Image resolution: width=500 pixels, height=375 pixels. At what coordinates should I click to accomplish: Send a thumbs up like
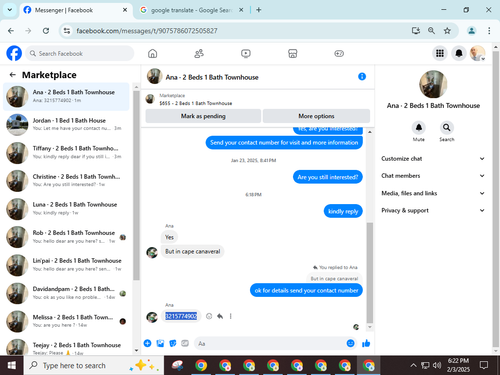tap(366, 343)
